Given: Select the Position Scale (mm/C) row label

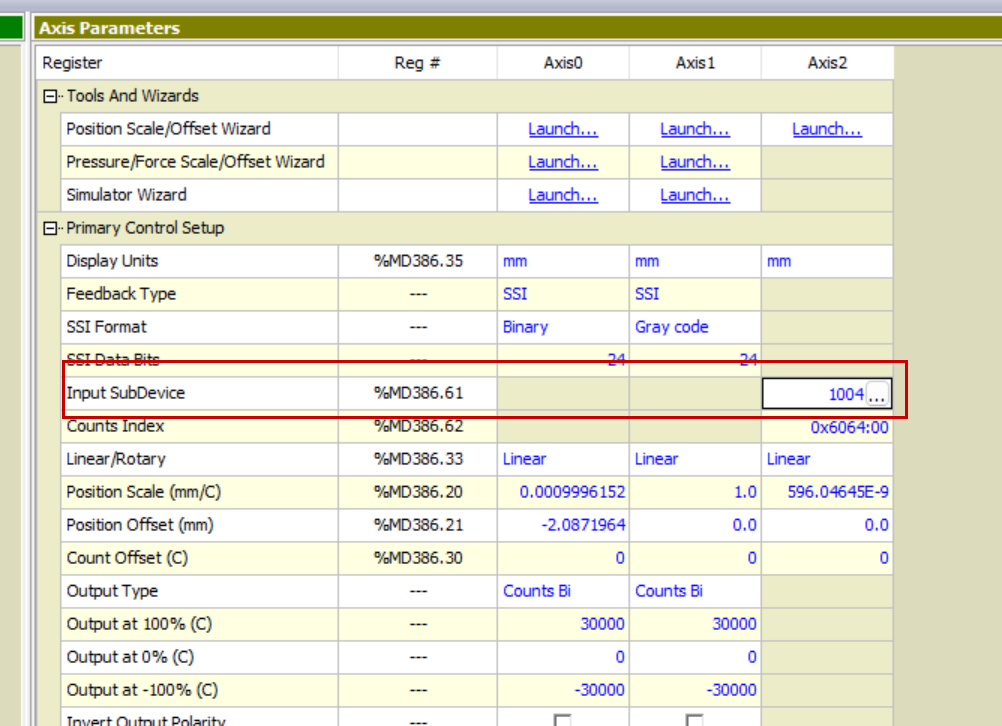Looking at the screenshot, I should tap(144, 492).
